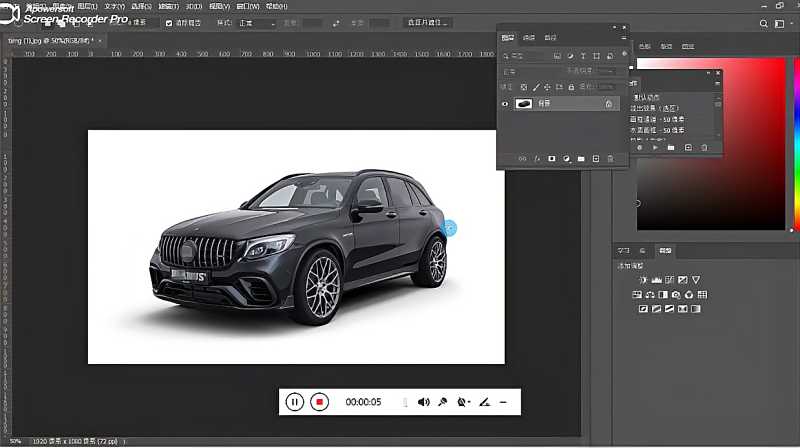Select the 默认动作 action set

(647, 97)
